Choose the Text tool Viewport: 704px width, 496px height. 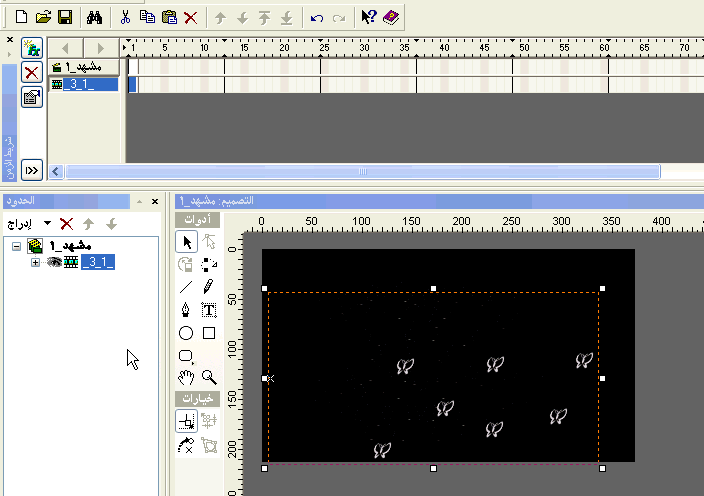pyautogui.click(x=209, y=310)
